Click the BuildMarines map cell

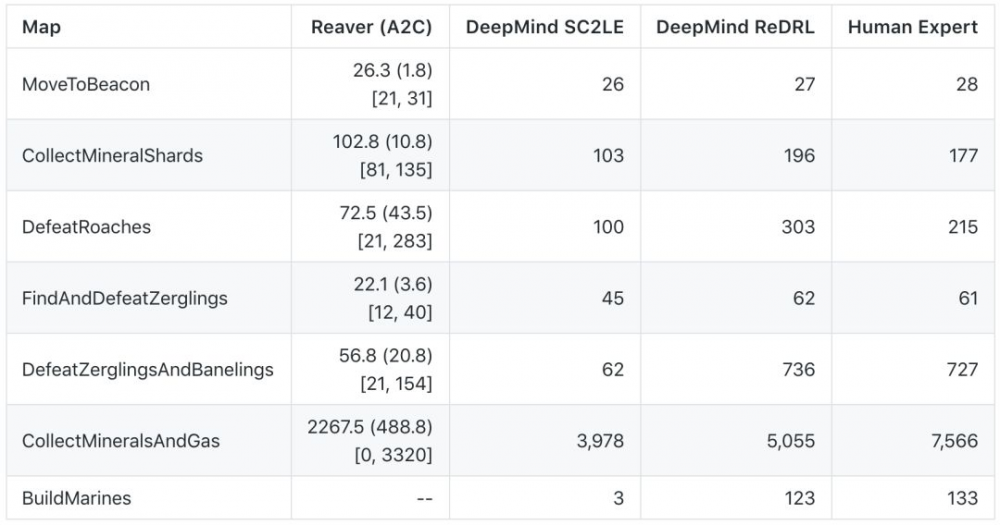(76, 498)
